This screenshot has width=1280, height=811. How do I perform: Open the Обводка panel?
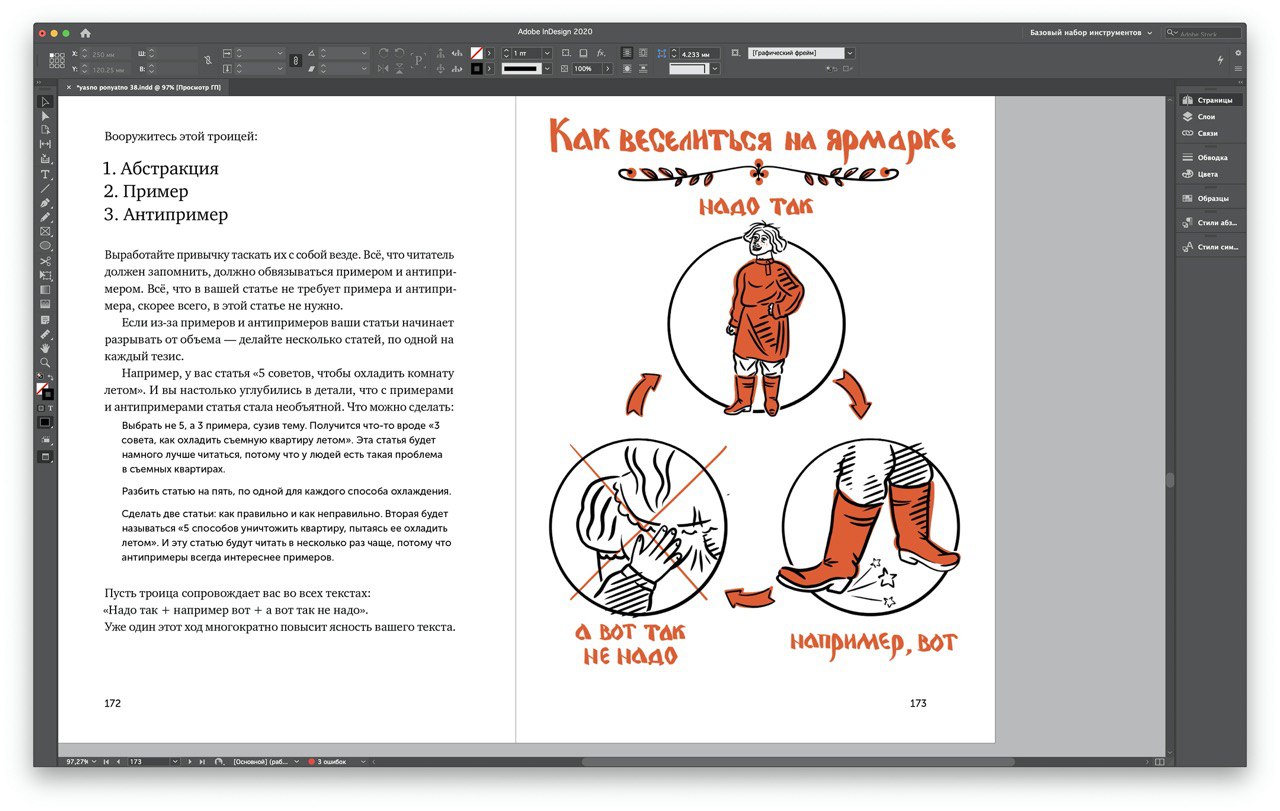[x=1210, y=157]
